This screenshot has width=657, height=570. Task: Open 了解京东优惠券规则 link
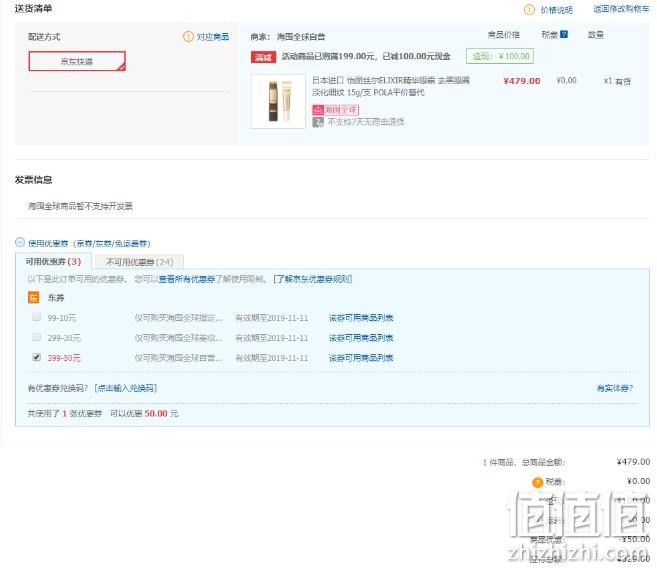coord(313,279)
